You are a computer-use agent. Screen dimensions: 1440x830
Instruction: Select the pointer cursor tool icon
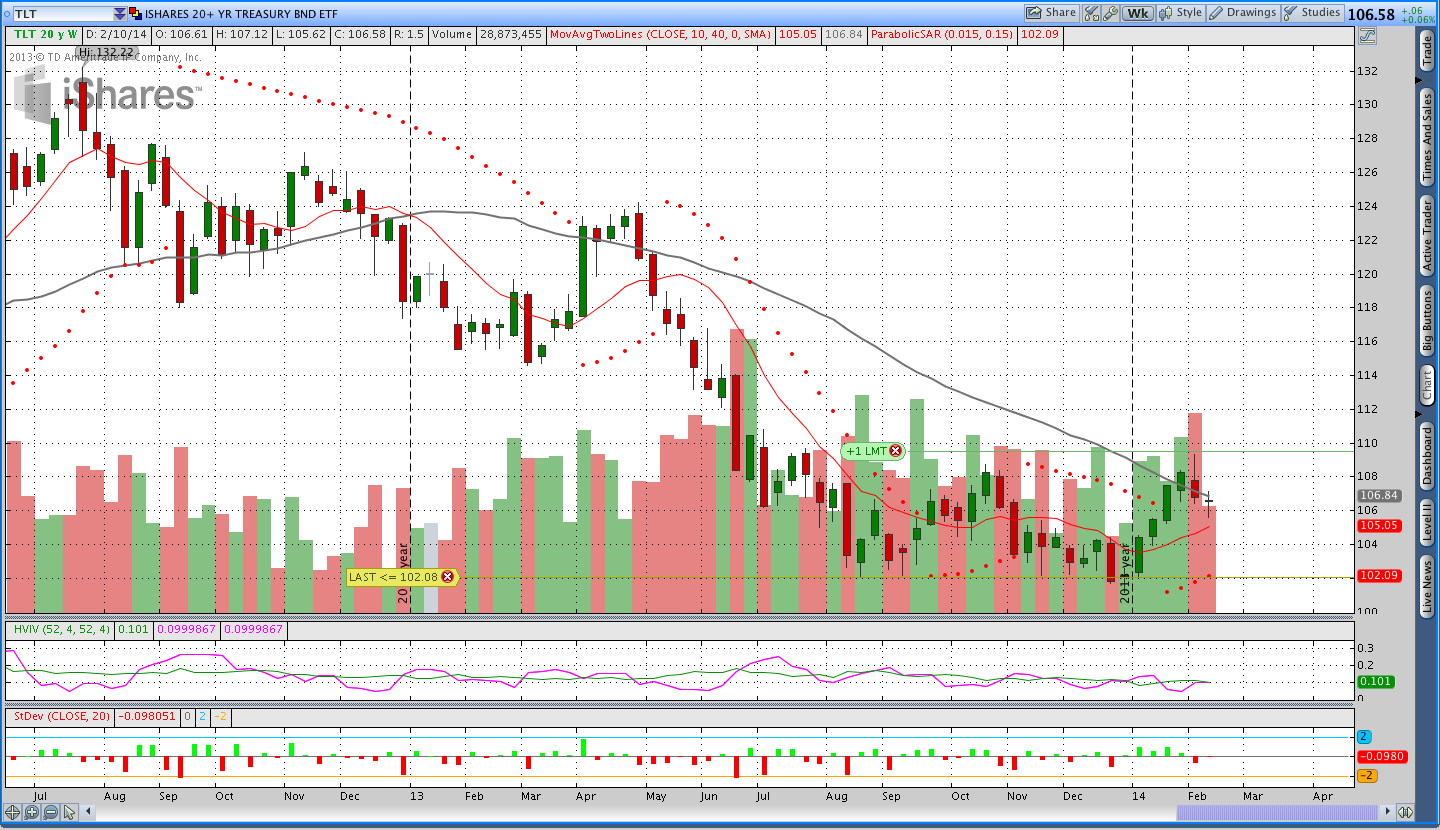click(x=69, y=812)
